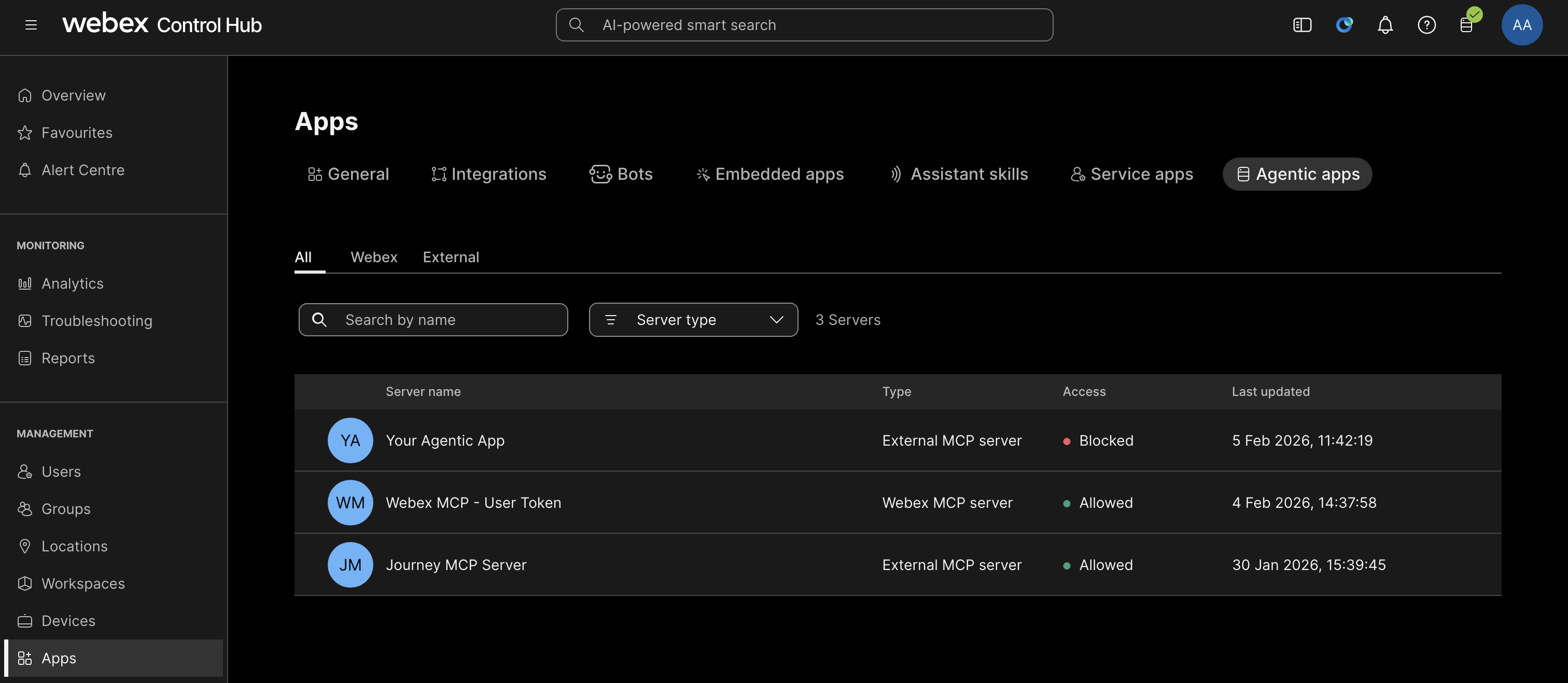Open the AA account avatar menu
Image resolution: width=1568 pixels, height=683 pixels.
pyautogui.click(x=1522, y=25)
